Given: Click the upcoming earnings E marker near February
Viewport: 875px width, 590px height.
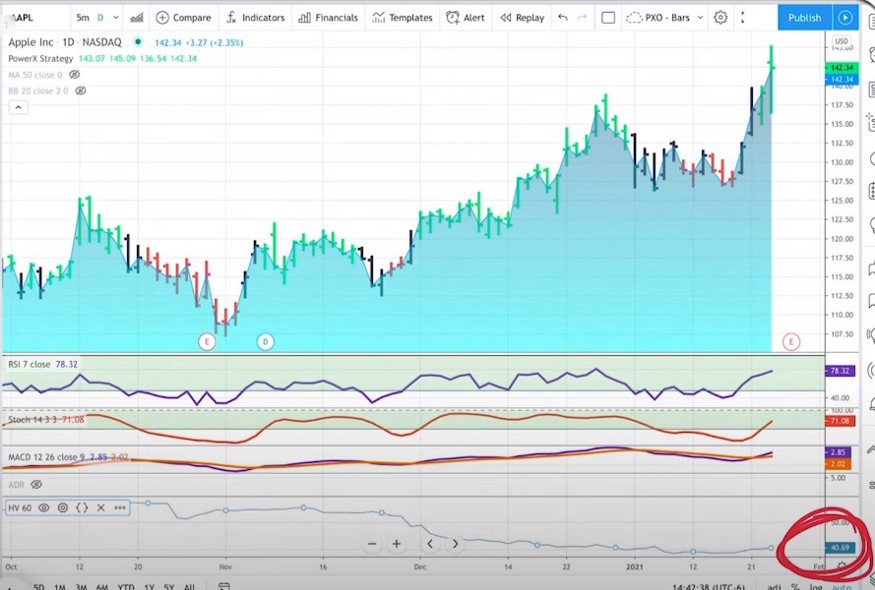Looking at the screenshot, I should [791, 342].
